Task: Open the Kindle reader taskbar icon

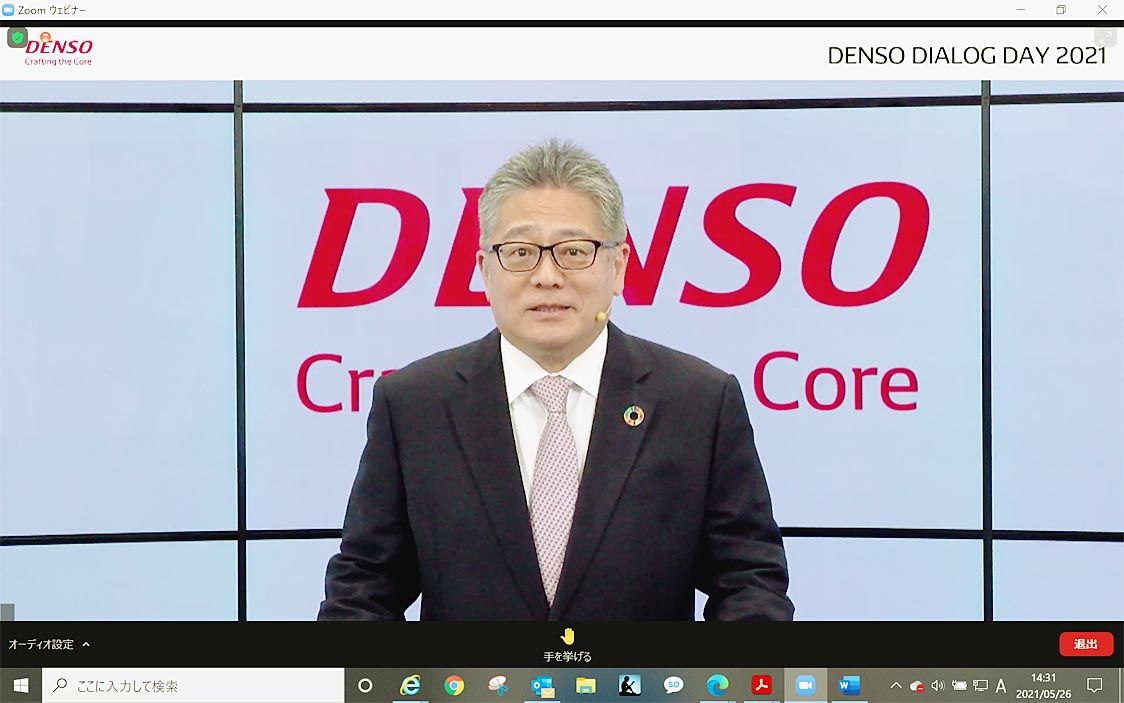Action: (630, 685)
